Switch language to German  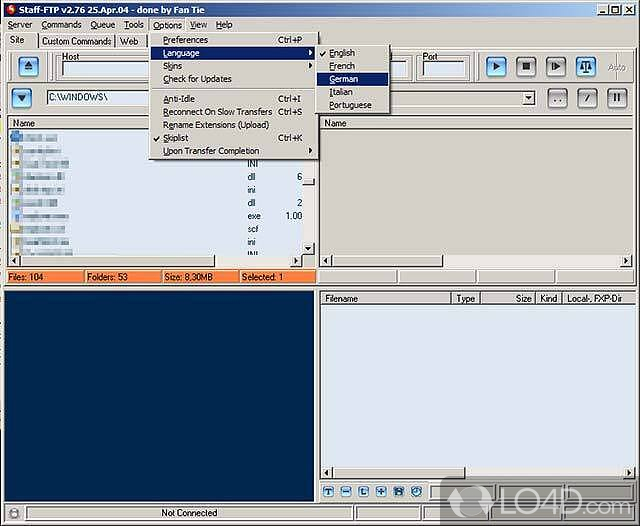343,79
